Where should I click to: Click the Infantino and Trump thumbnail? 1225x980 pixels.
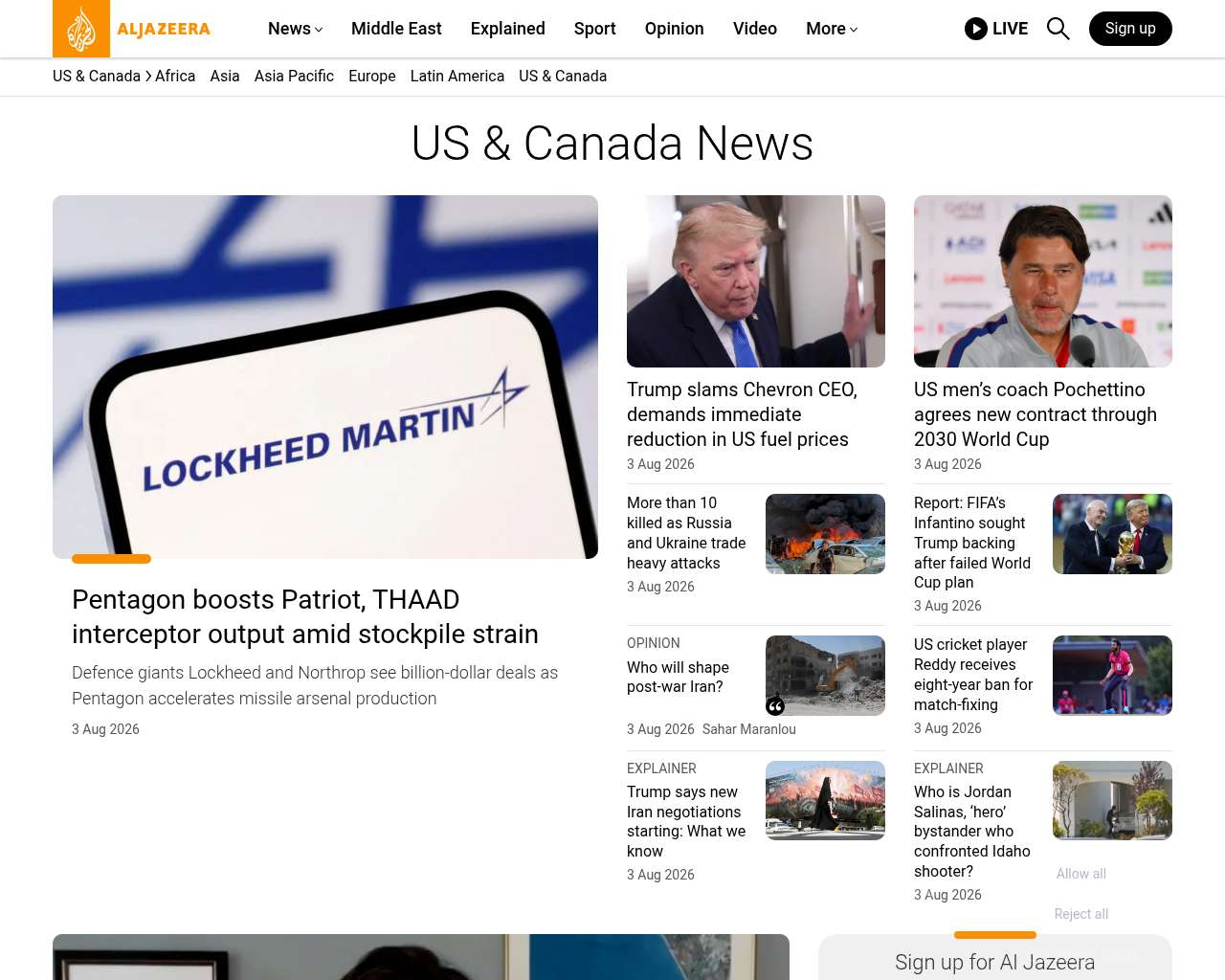pos(1112,534)
